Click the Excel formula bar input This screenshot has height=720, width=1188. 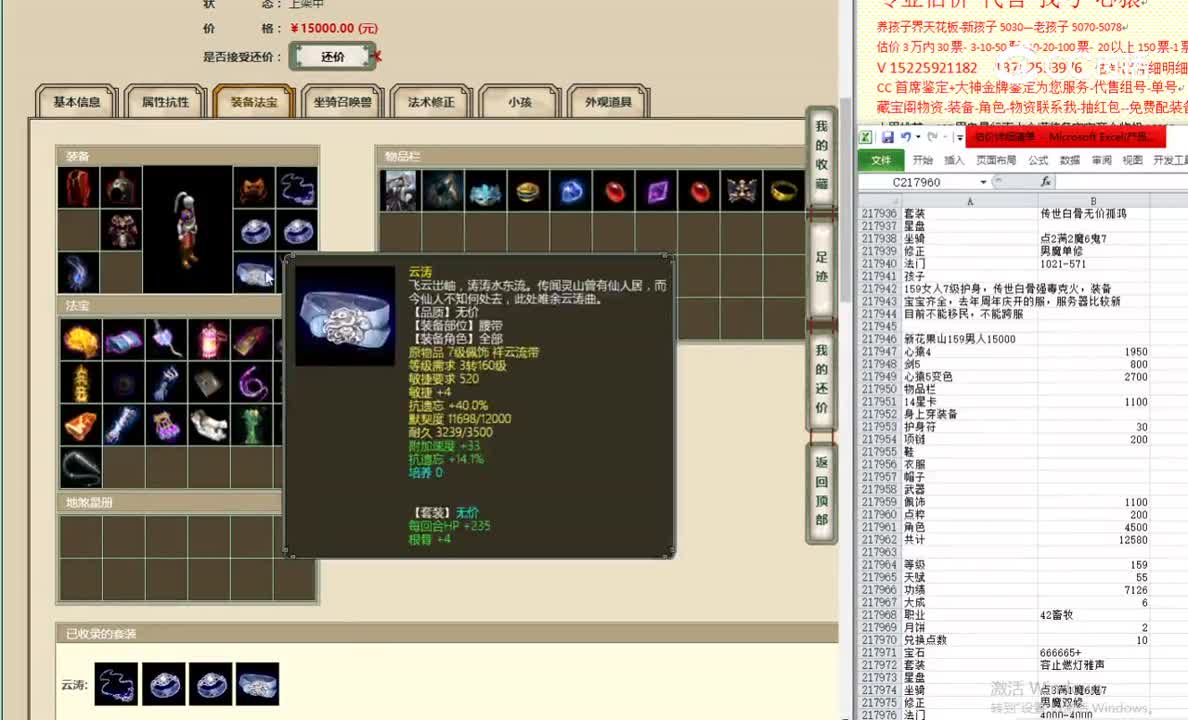click(1121, 182)
